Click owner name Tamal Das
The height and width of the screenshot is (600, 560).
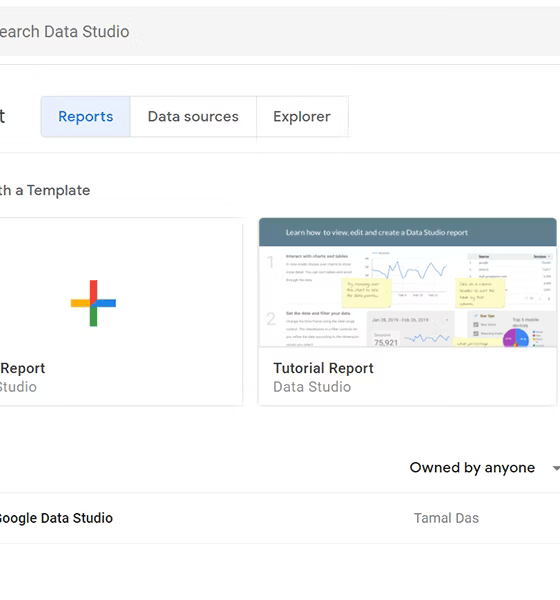click(x=446, y=518)
